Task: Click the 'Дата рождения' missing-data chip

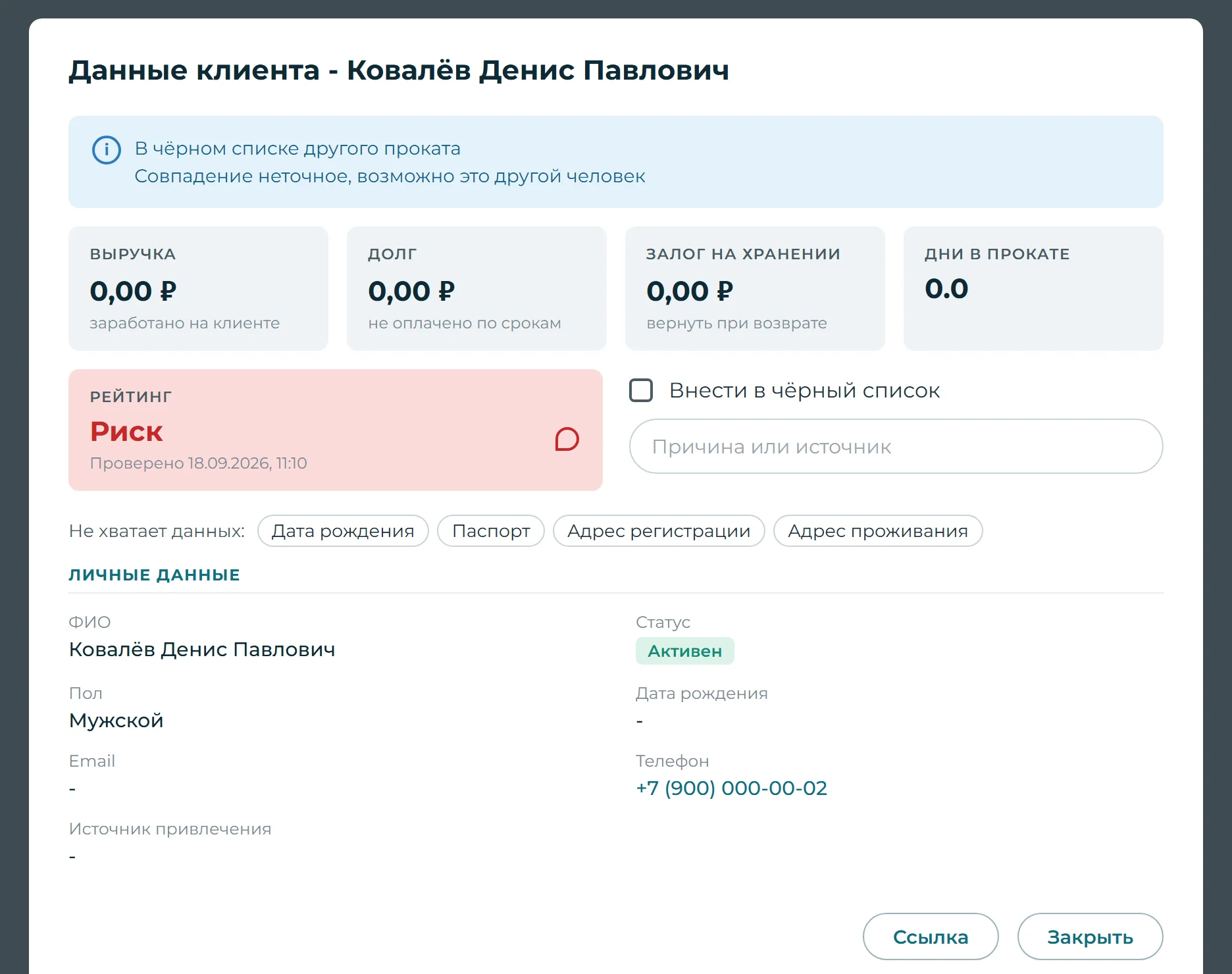Action: [x=343, y=530]
